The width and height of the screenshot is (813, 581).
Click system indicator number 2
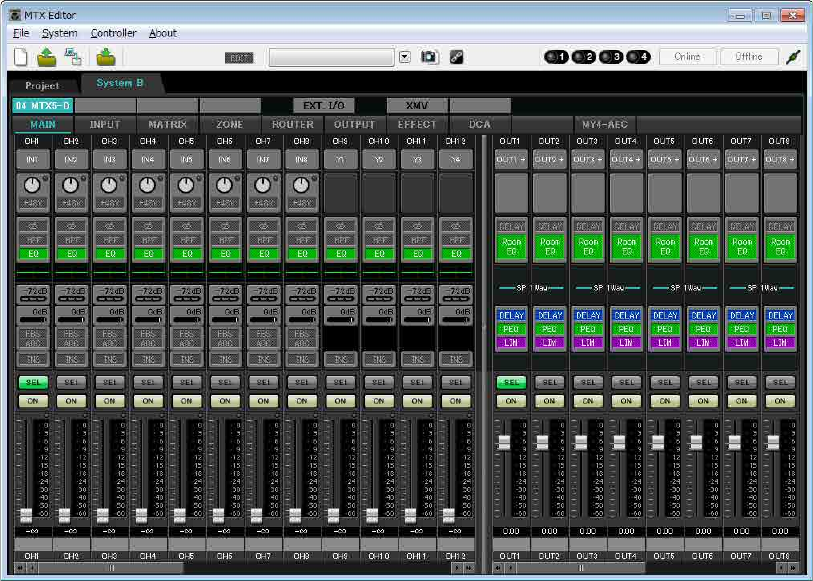pyautogui.click(x=583, y=57)
